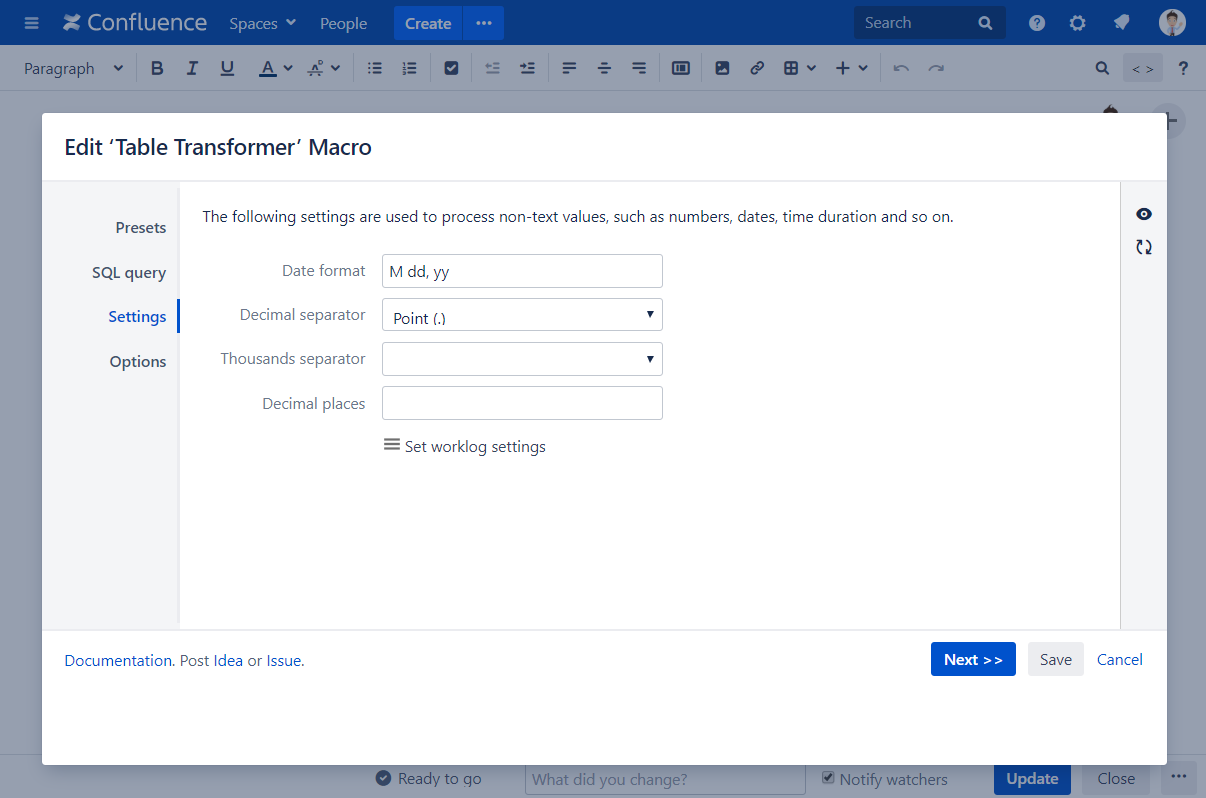Toggle the Notify watchers checkbox
This screenshot has width=1206, height=798.
pos(828,778)
